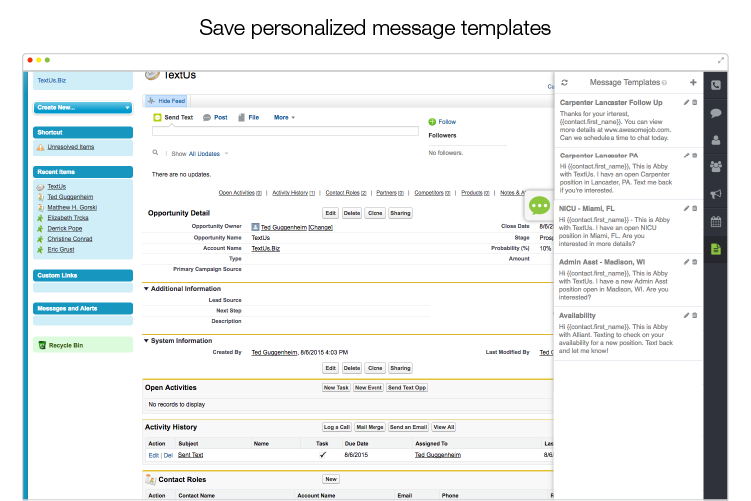Click the Message Templates help info icon
The image size is (751, 501).
tap(664, 83)
